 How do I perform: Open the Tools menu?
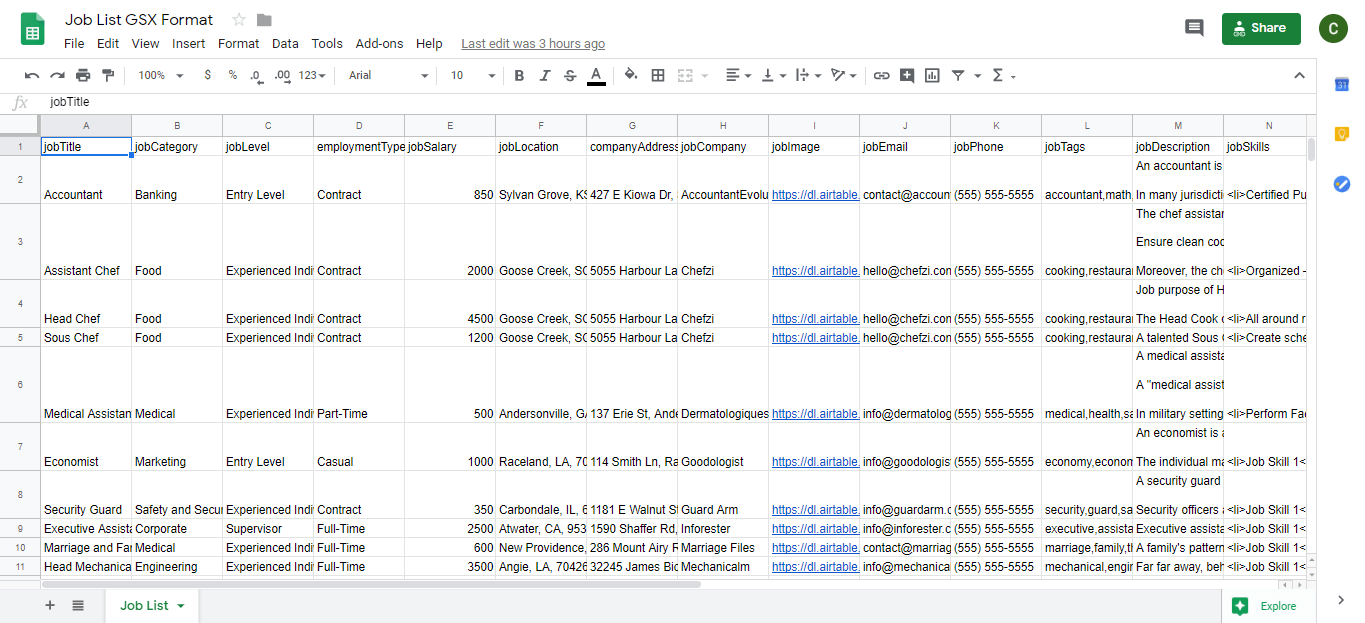327,43
